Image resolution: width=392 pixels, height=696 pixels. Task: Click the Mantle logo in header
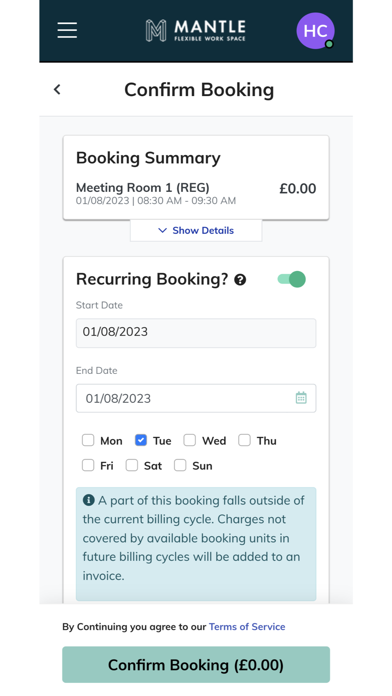[195, 30]
